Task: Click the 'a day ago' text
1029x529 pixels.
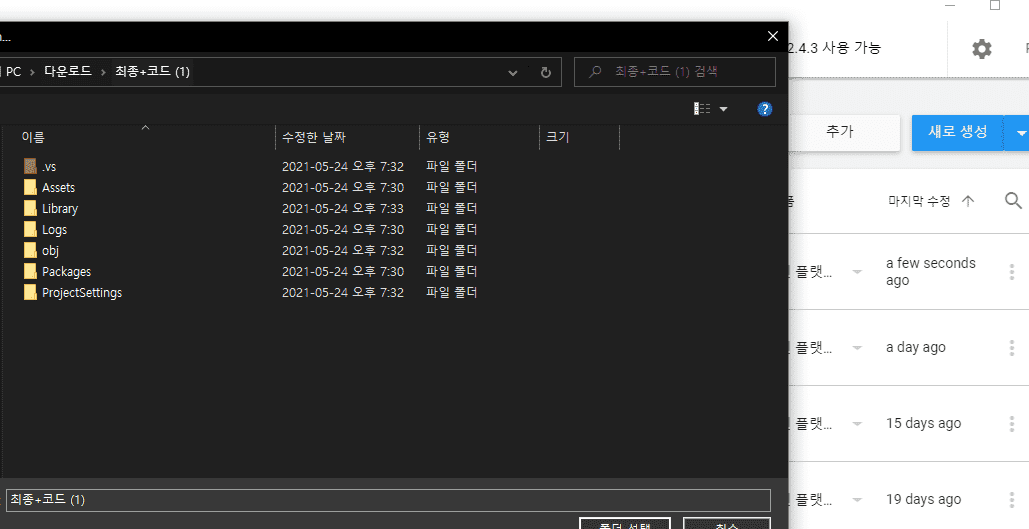Action: pos(915,348)
